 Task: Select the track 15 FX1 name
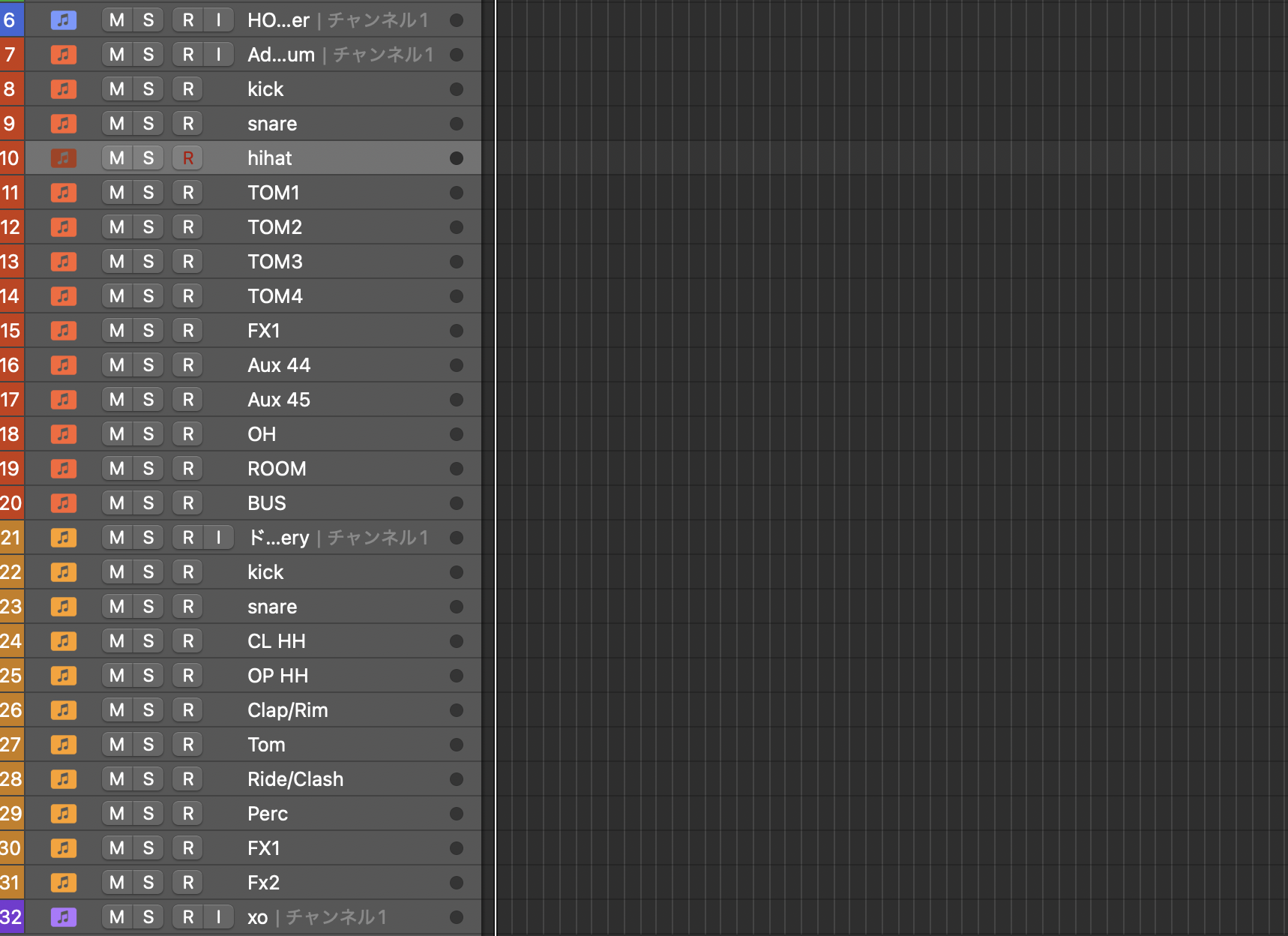pos(264,331)
